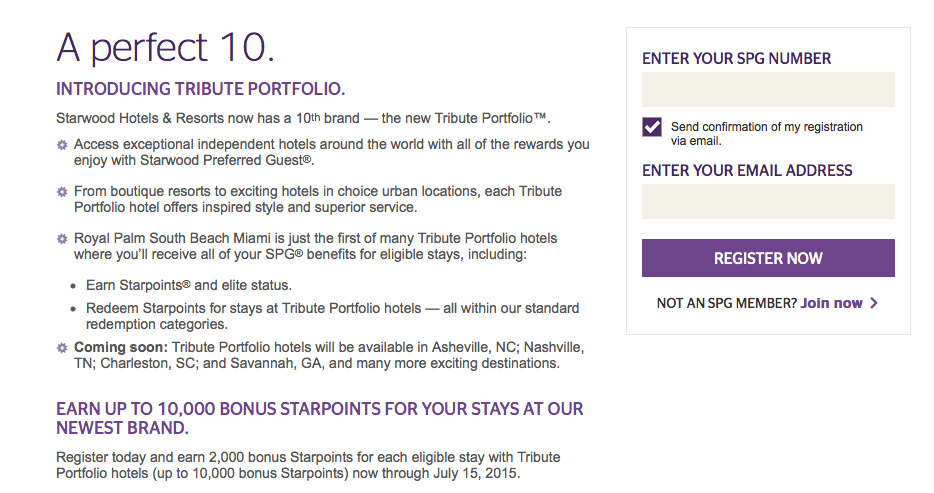The width and height of the screenshot is (934, 493).
Task: Focus the SPG number input field
Action: (x=768, y=89)
